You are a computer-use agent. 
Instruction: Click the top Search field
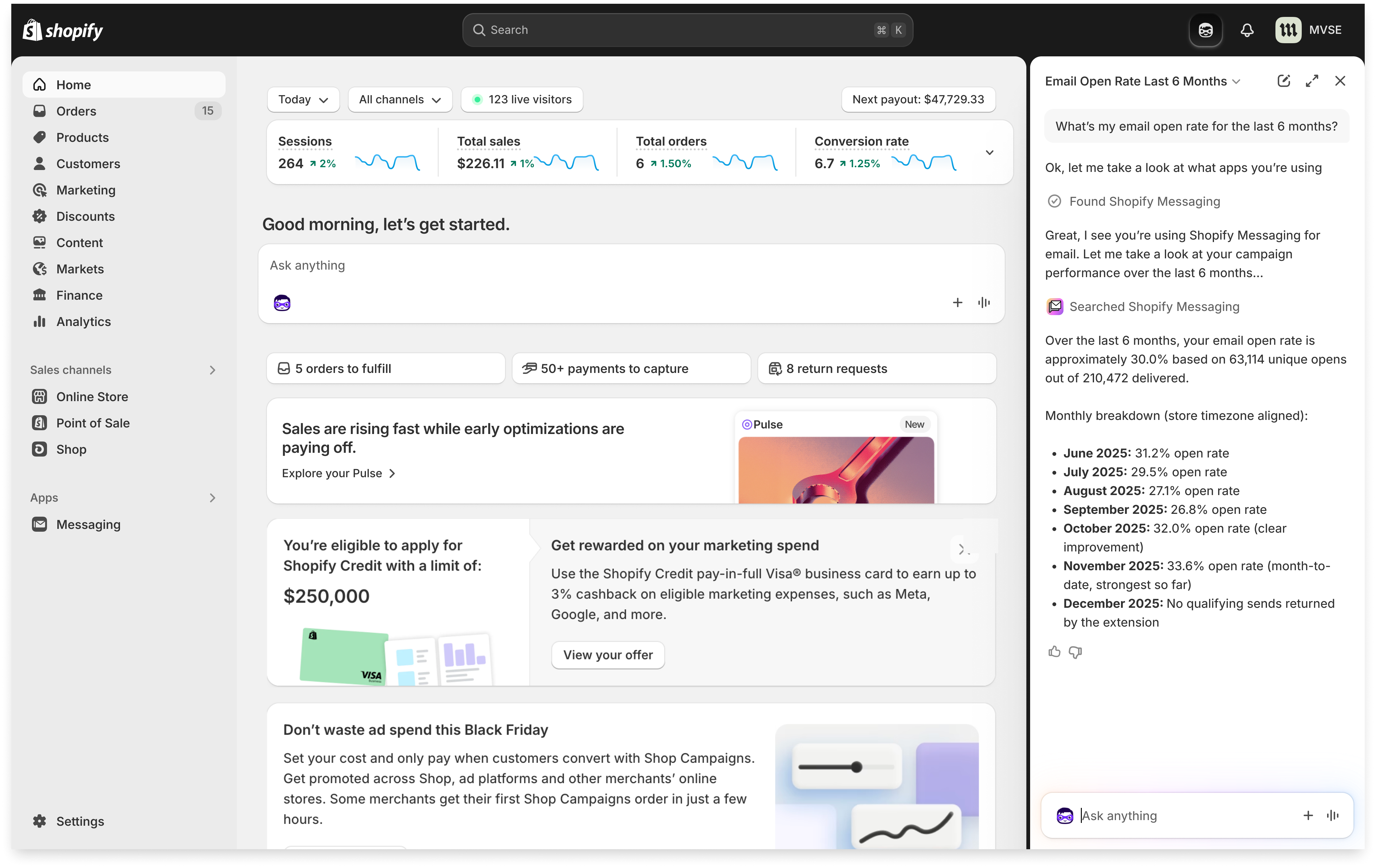pyautogui.click(x=687, y=30)
